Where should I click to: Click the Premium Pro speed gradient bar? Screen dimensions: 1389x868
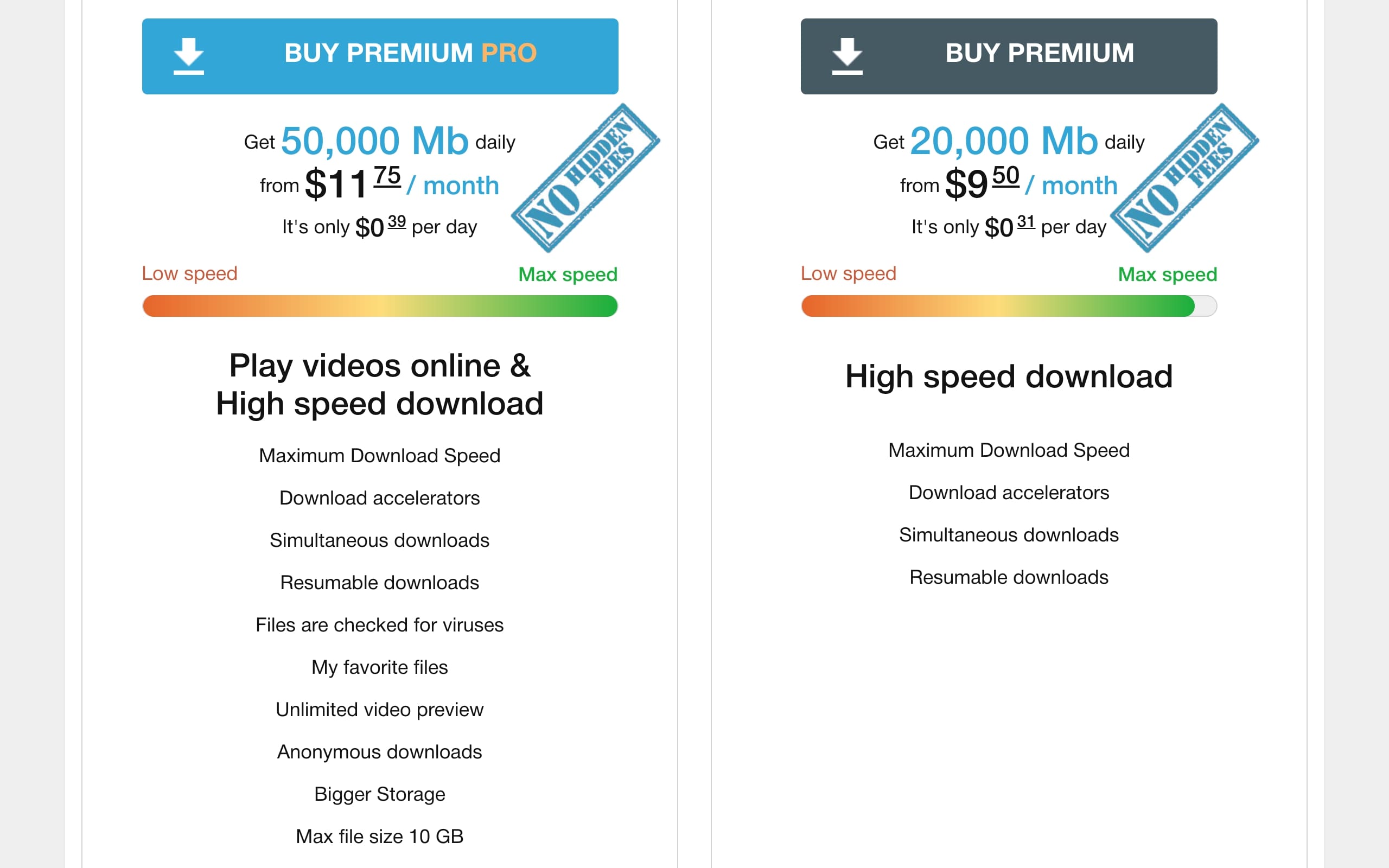coord(380,306)
